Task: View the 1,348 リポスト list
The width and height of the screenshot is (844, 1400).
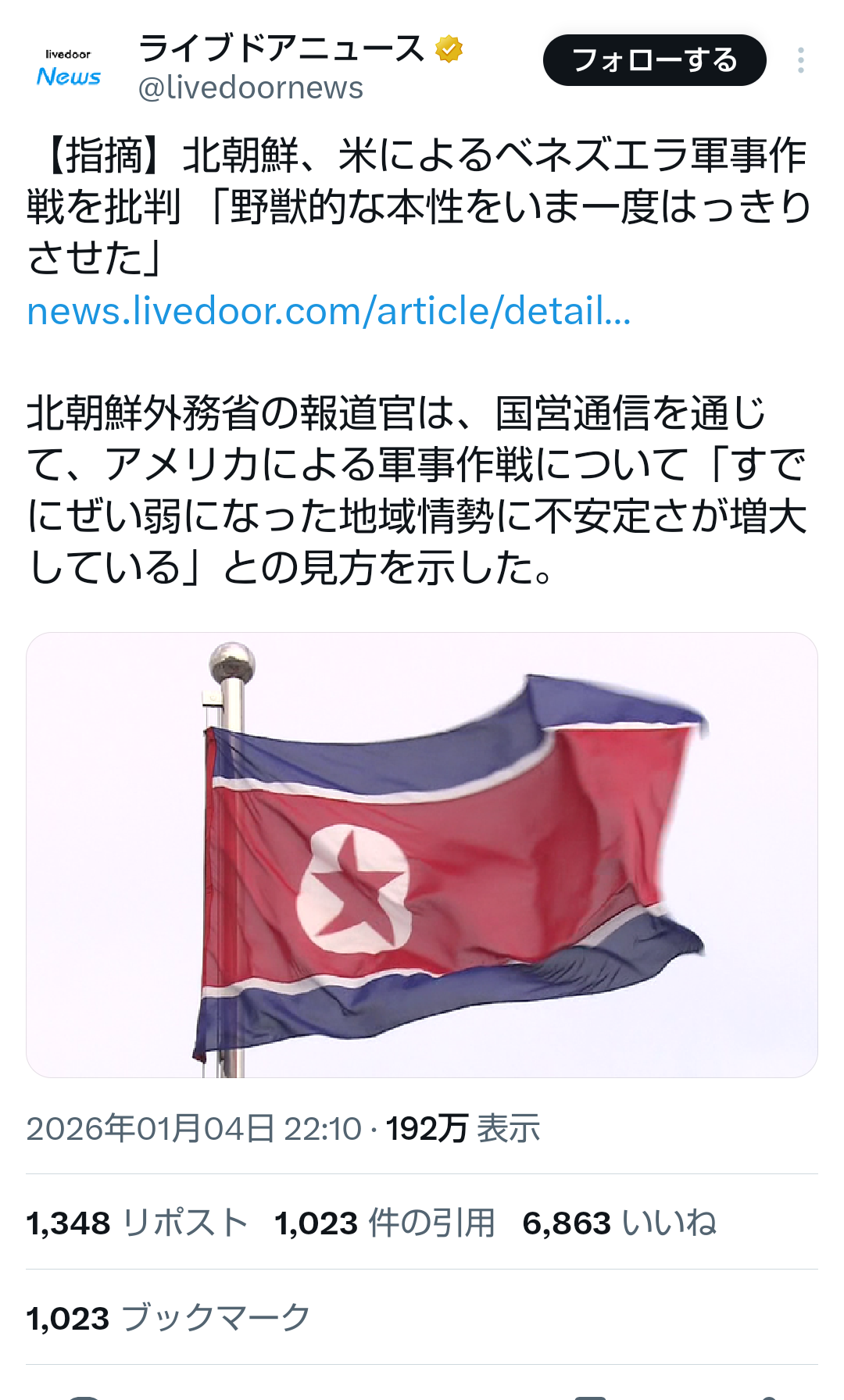Action: click(138, 1223)
